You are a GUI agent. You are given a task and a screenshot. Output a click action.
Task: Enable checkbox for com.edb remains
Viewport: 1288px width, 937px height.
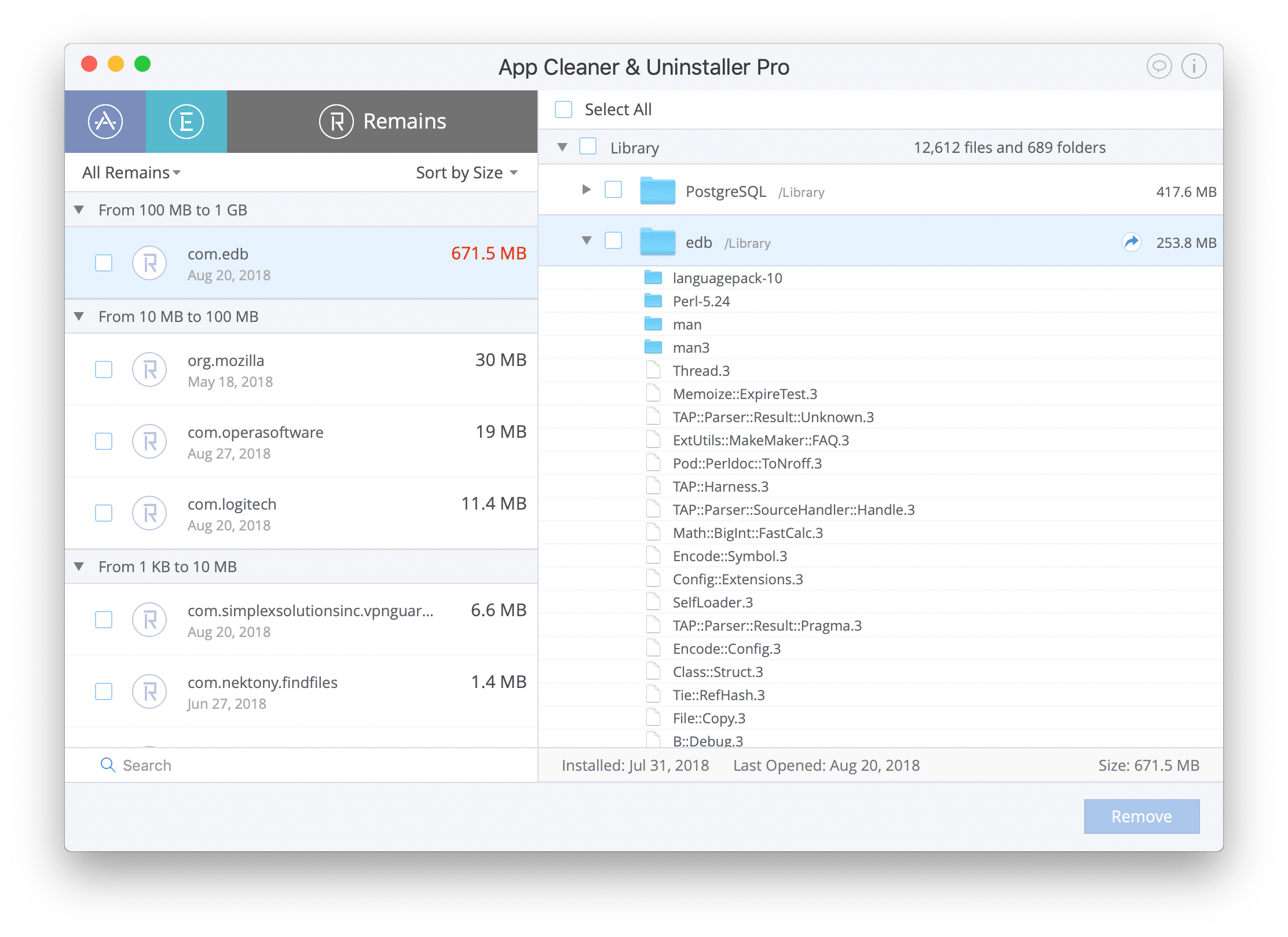click(x=103, y=262)
